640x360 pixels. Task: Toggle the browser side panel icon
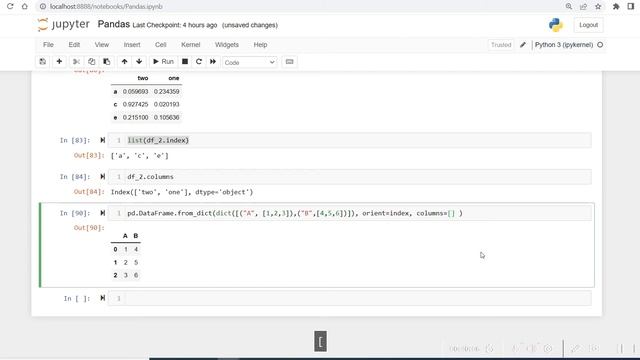(631, 7)
